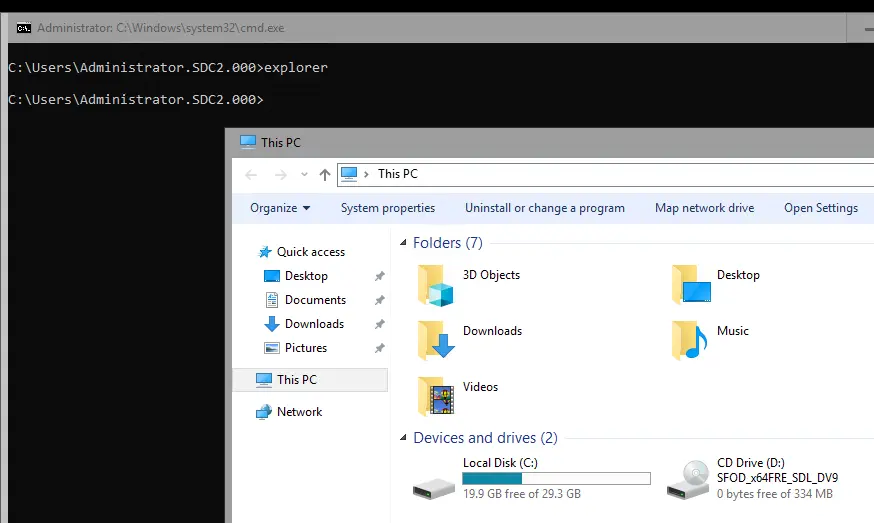Select This PC in navigation pane

(x=310, y=380)
